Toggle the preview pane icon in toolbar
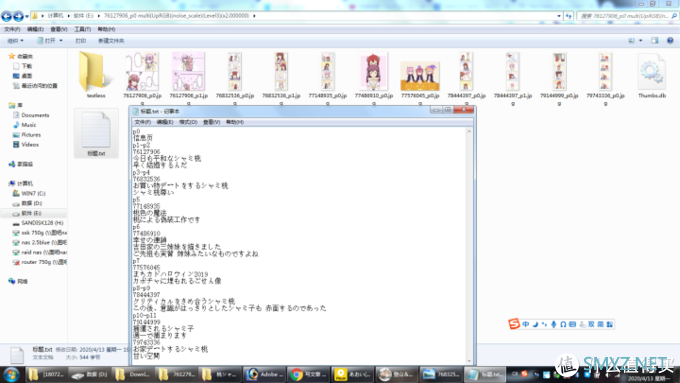 [x=655, y=40]
